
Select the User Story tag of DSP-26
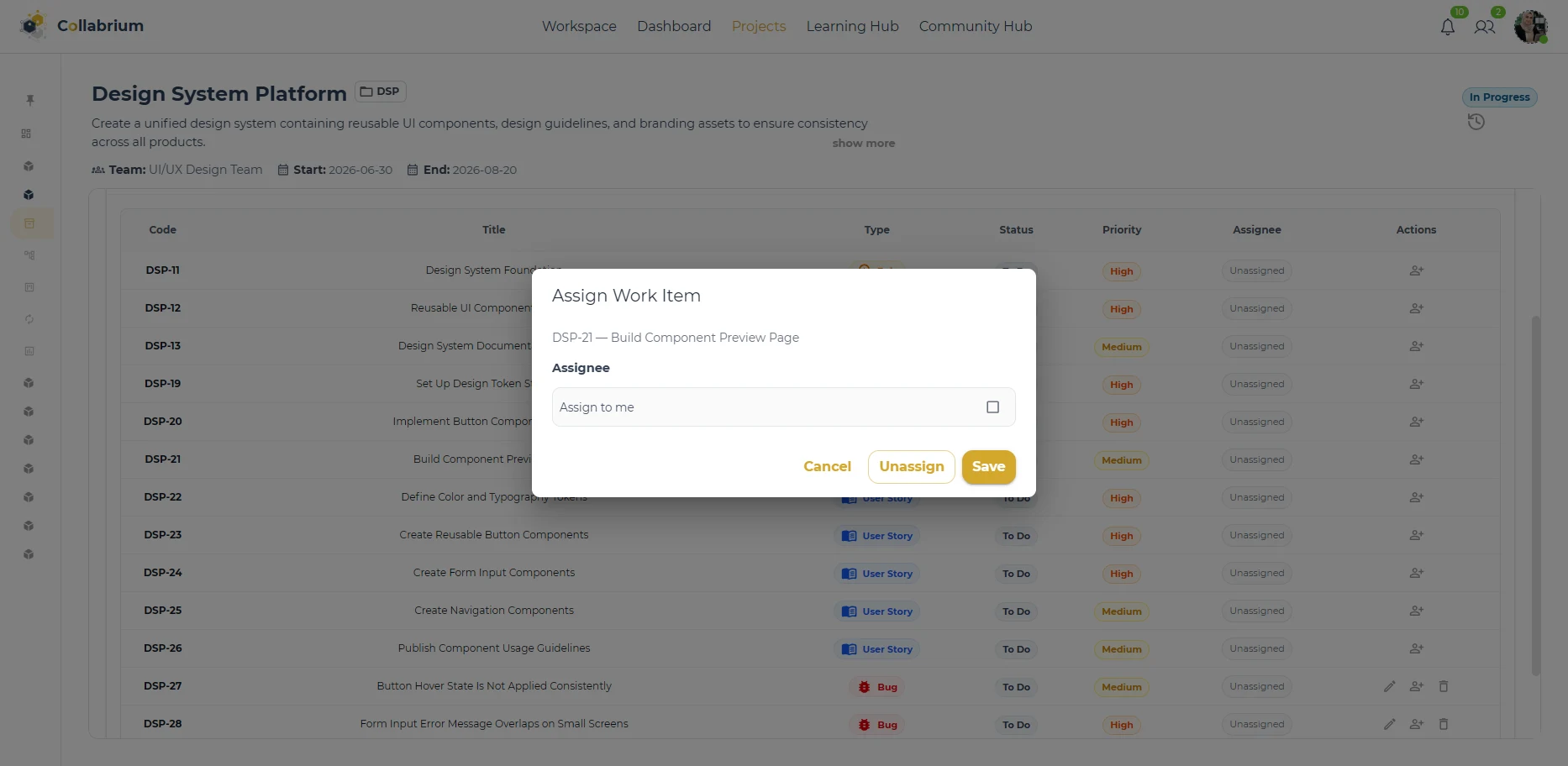click(x=877, y=649)
